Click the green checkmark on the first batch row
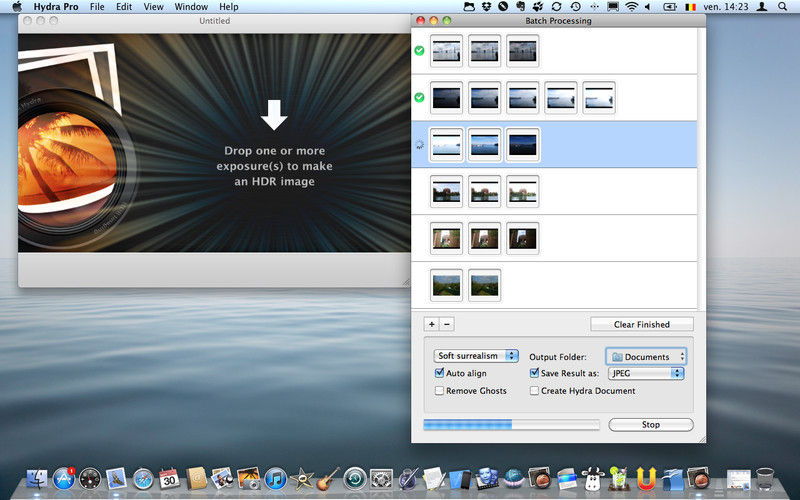This screenshot has height=500, width=800. (x=419, y=51)
